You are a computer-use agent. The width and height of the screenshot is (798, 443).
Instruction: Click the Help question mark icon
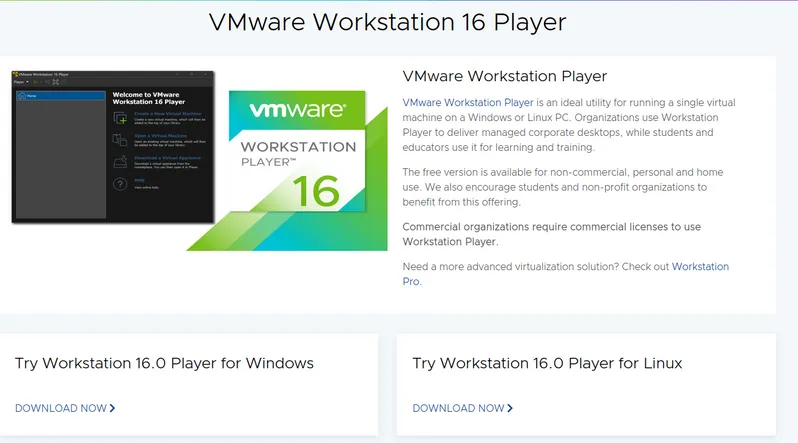pyautogui.click(x=120, y=184)
